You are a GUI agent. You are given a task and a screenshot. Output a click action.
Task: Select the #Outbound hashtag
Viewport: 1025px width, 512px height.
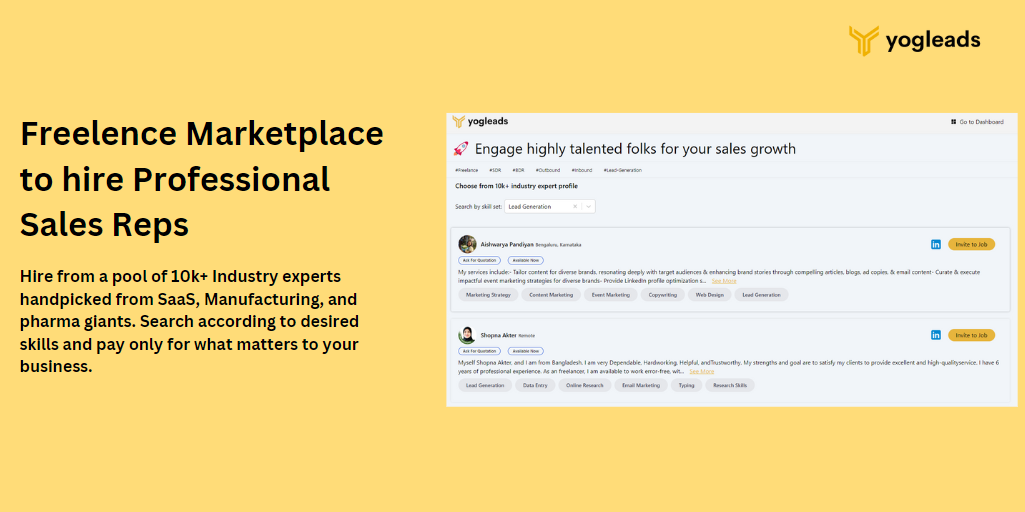548,170
